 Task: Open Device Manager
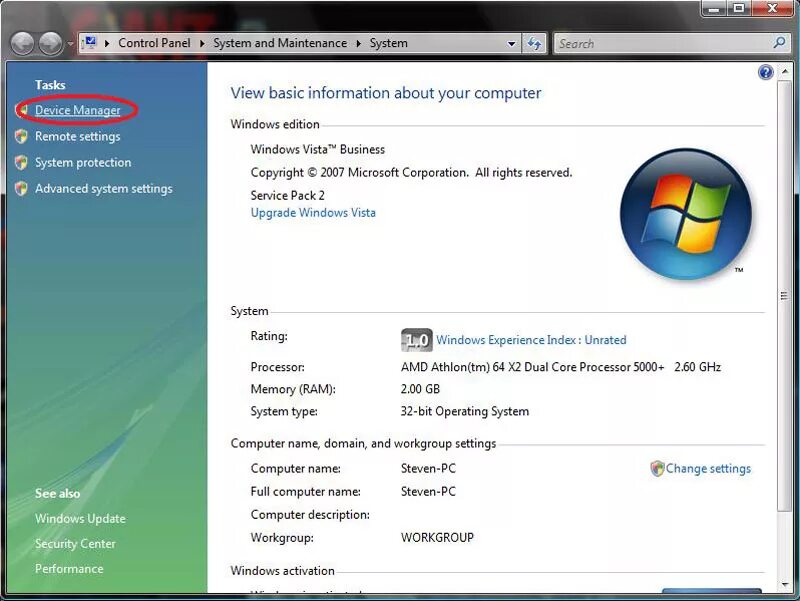(78, 110)
